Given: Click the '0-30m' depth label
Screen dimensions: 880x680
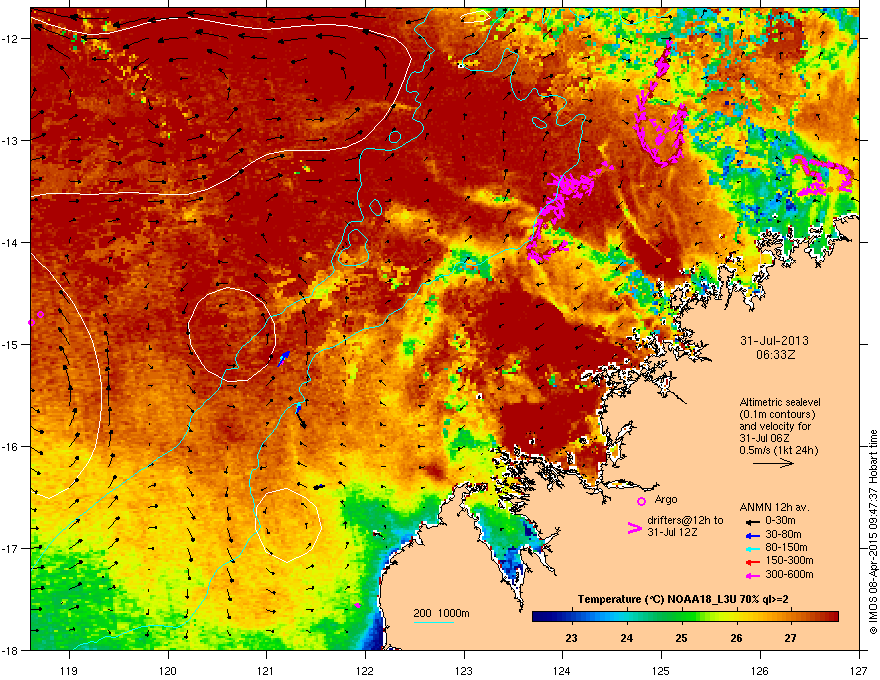Looking at the screenshot, I should (x=780, y=520).
